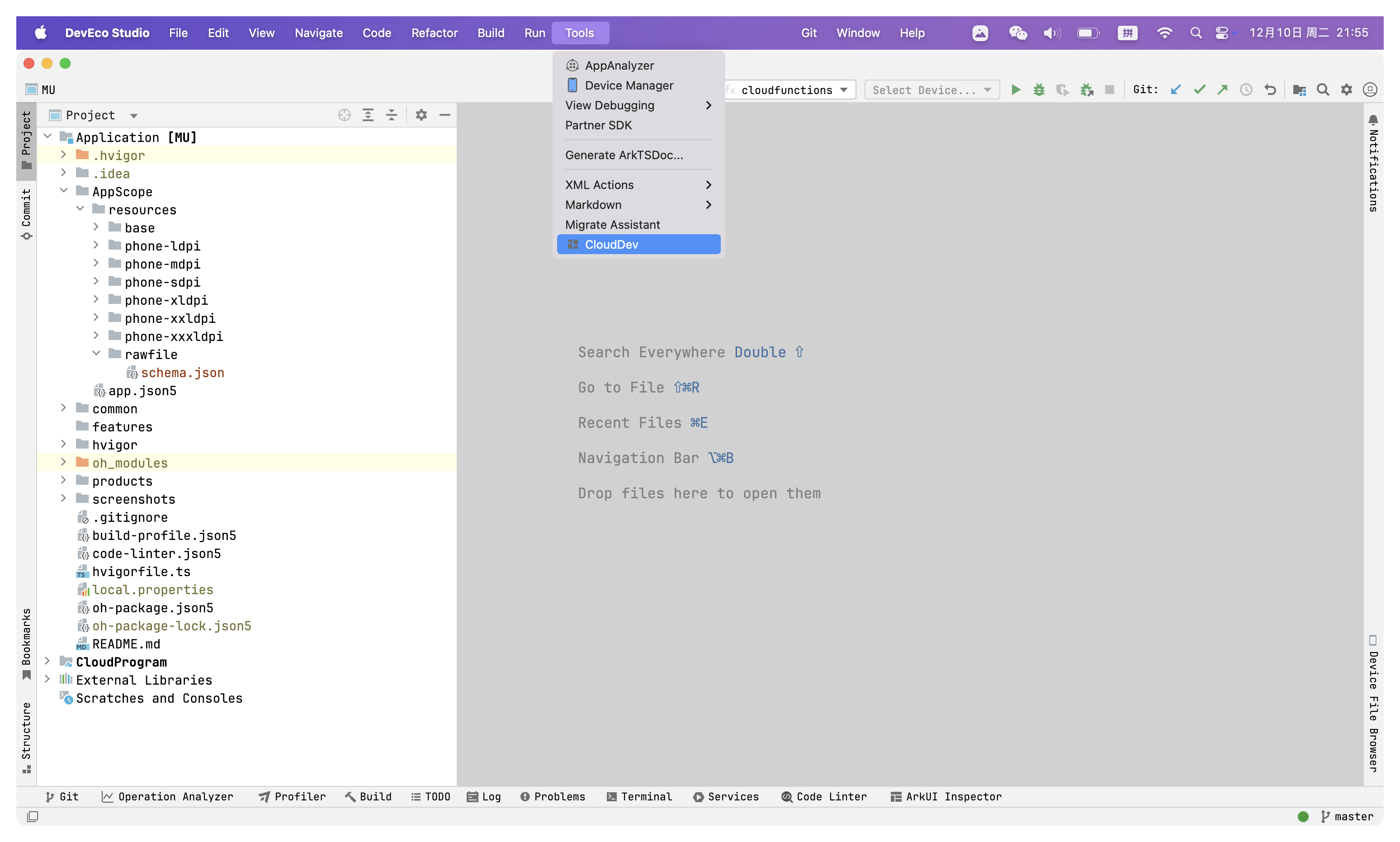1400x842 pixels.
Task: Open the Refactor menu in menu bar
Action: pos(434,33)
